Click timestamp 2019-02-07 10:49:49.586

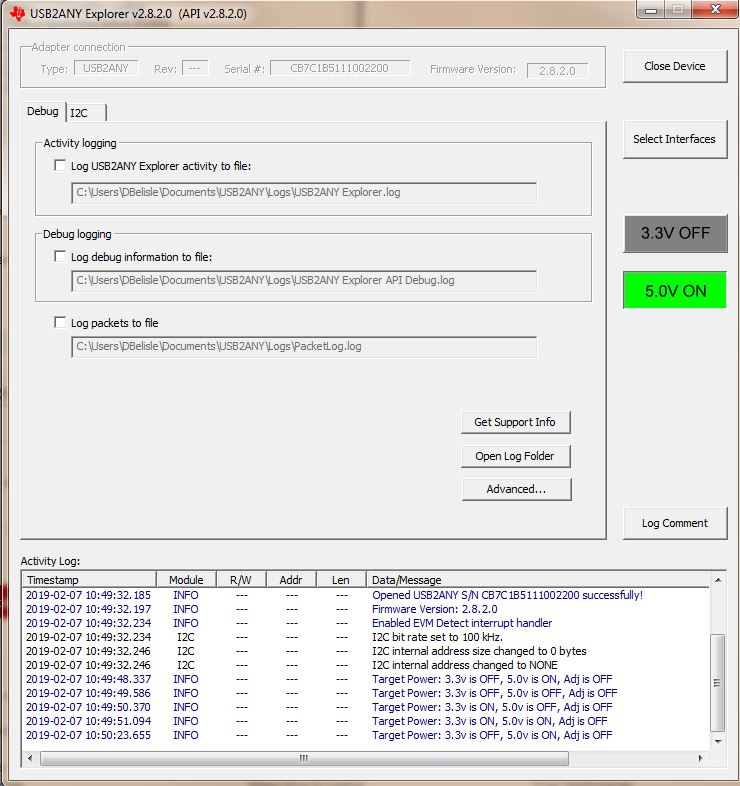pyautogui.click(x=88, y=693)
